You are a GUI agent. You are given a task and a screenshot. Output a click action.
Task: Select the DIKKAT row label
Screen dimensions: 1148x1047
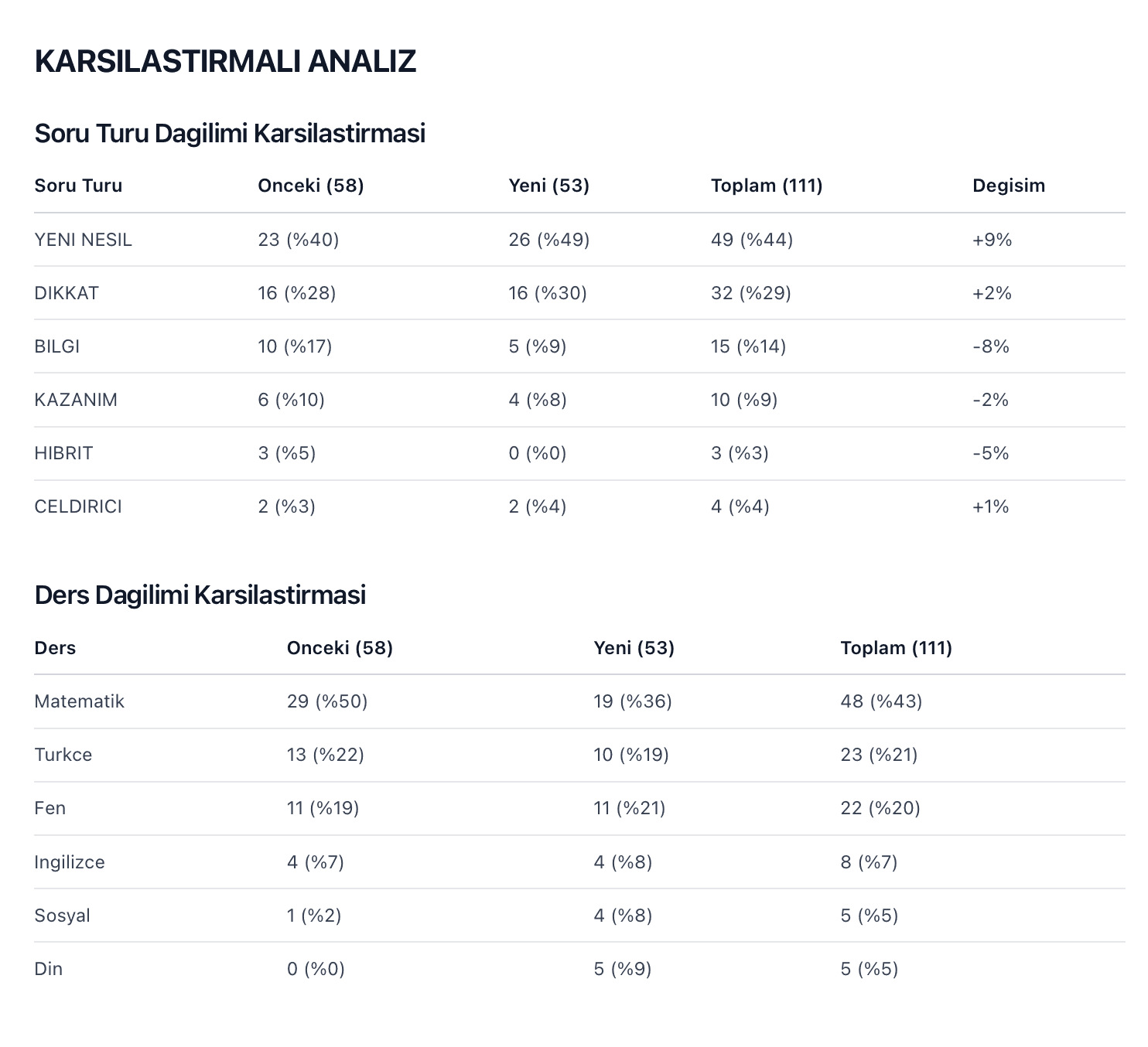(x=67, y=293)
